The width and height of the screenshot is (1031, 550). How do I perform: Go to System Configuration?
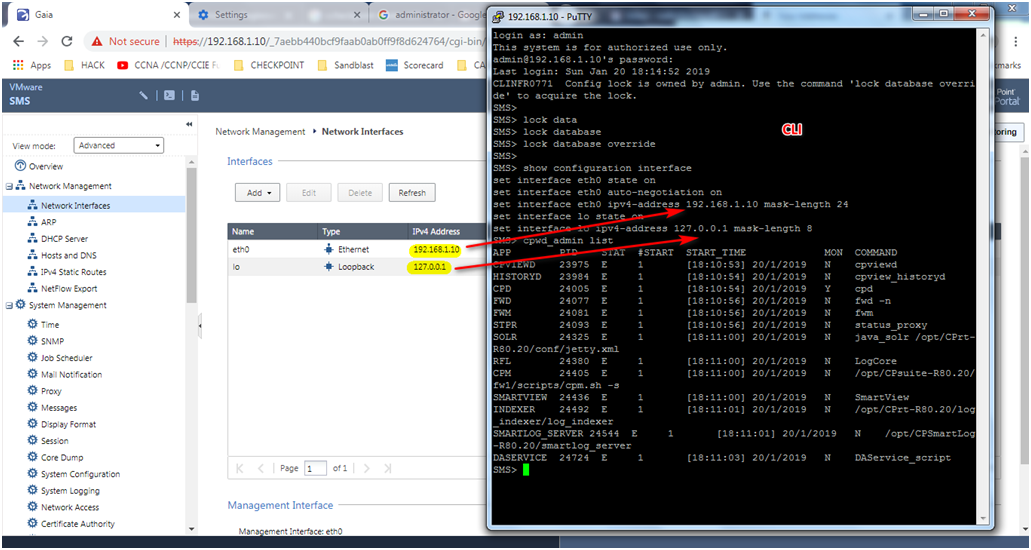click(80, 474)
